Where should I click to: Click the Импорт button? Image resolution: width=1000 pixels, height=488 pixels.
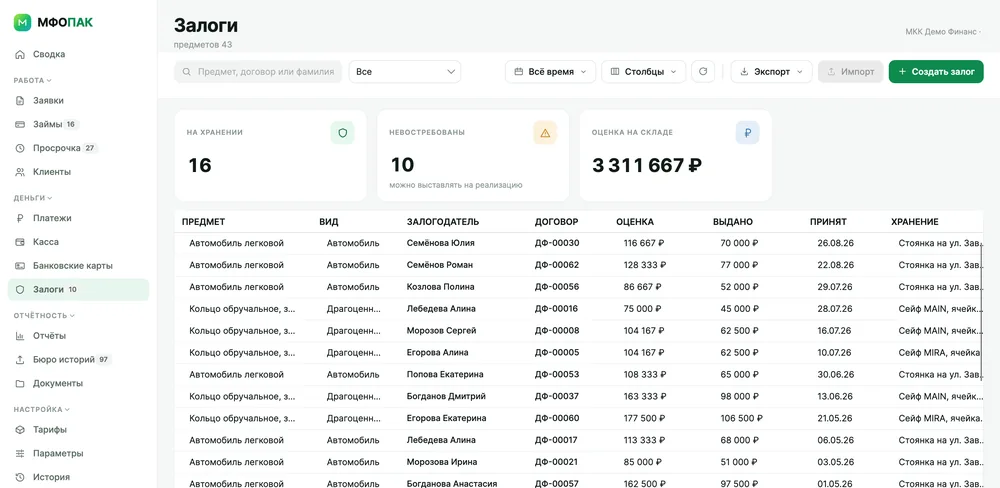click(x=851, y=71)
